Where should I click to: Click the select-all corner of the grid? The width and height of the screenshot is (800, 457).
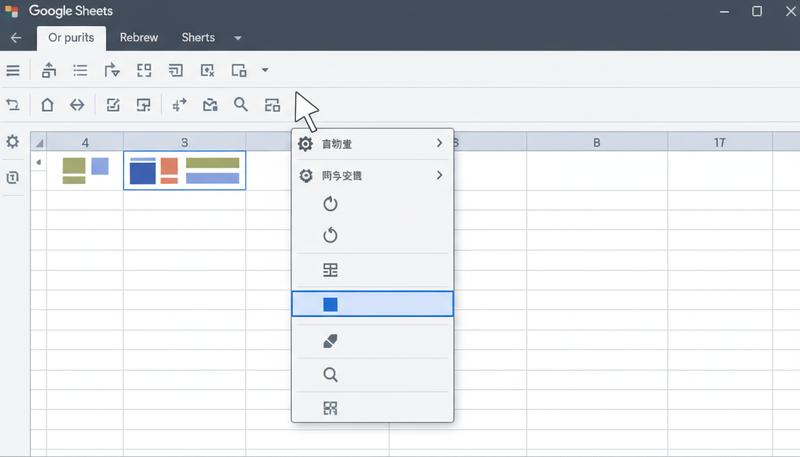[38, 142]
